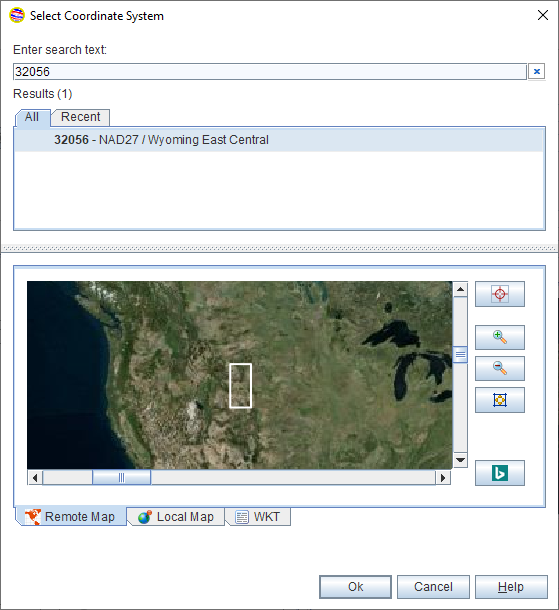559x610 pixels.
Task: Switch to the All results tab
Action: click(32, 117)
